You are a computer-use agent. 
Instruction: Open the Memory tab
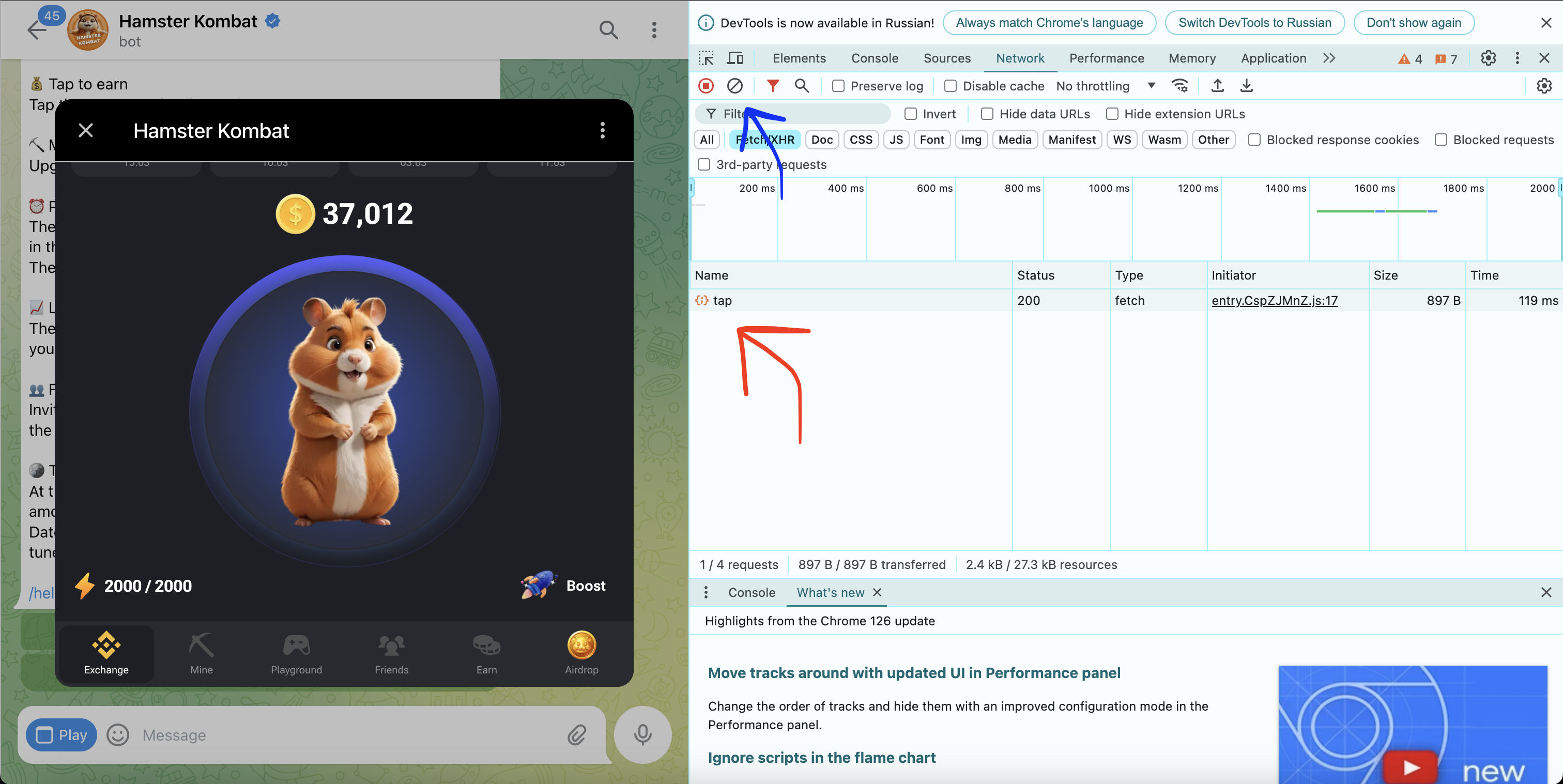pyautogui.click(x=1192, y=58)
